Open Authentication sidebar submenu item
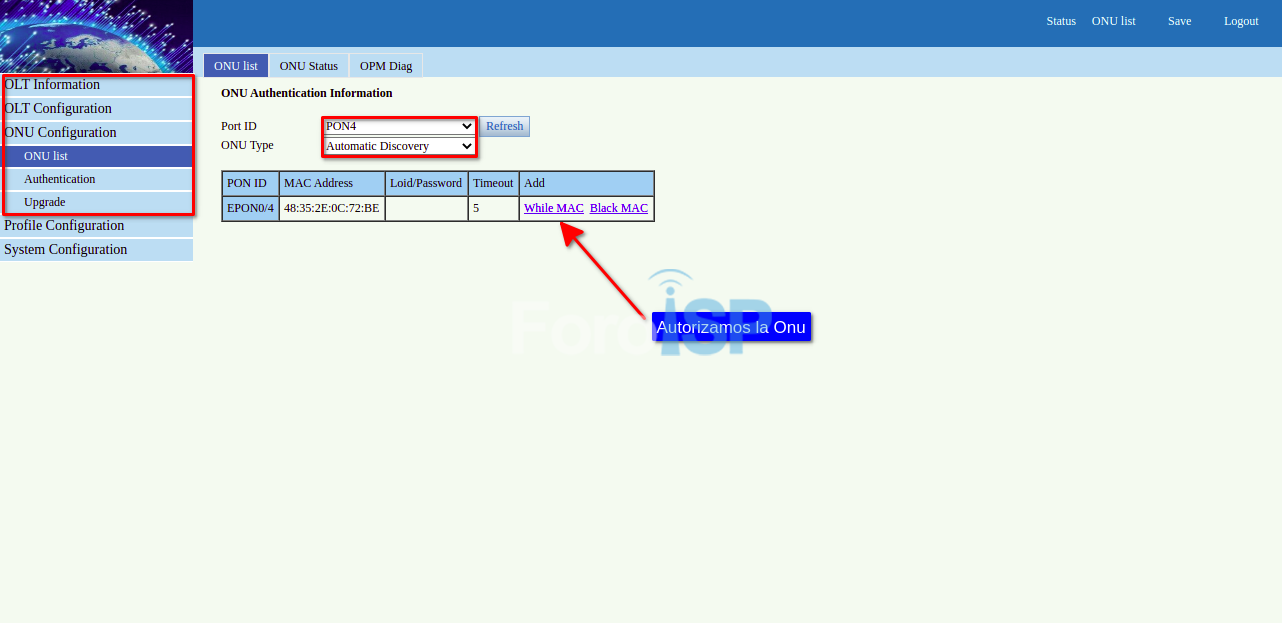This screenshot has height=623, width=1282. (60, 180)
